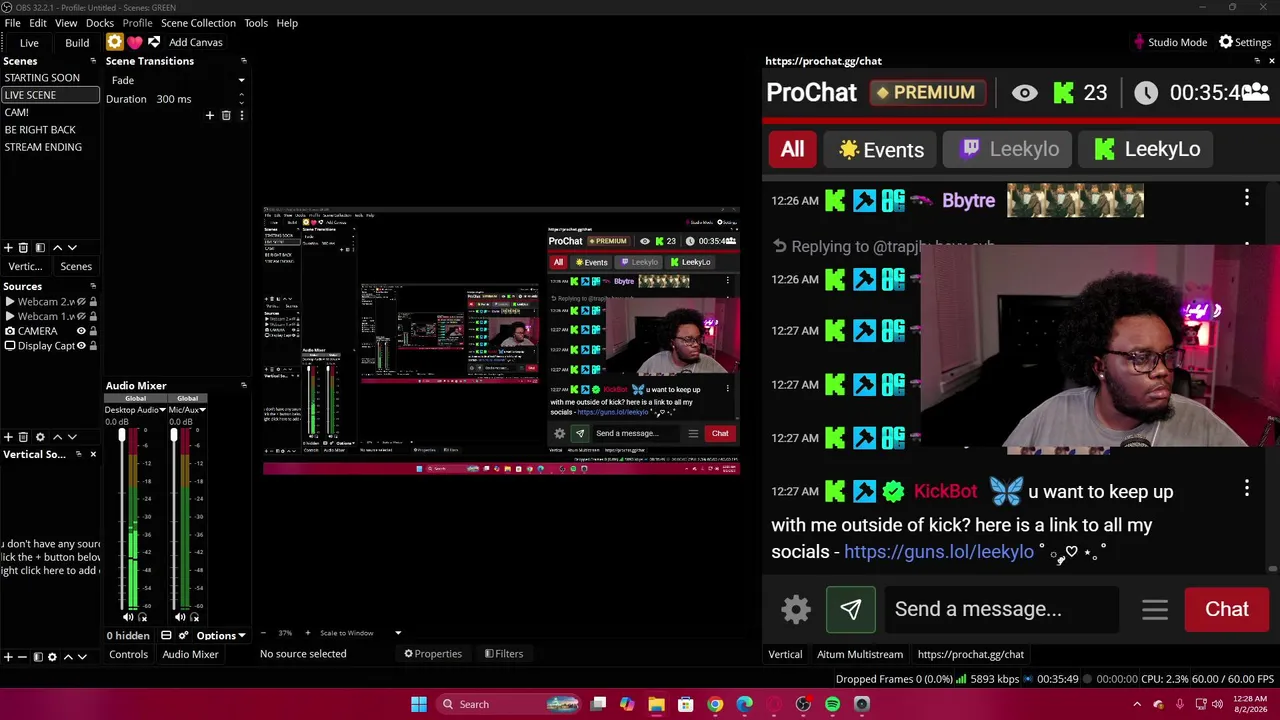Screen dimensions: 1280x720
Task: Switch to Aitum Multistream dock tab
Action: coord(860,654)
